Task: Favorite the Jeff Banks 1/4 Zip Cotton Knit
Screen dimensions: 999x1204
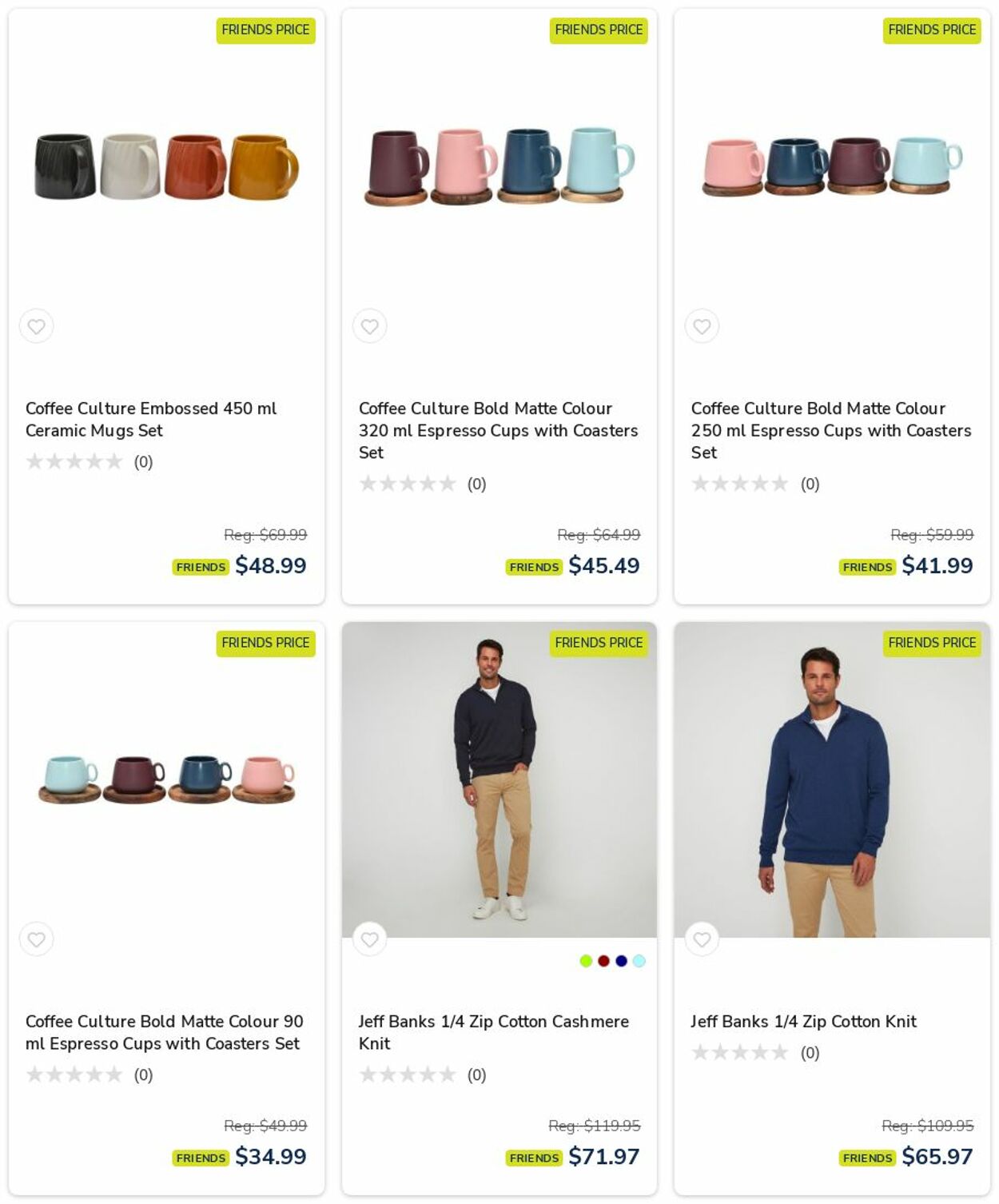Action: (702, 939)
